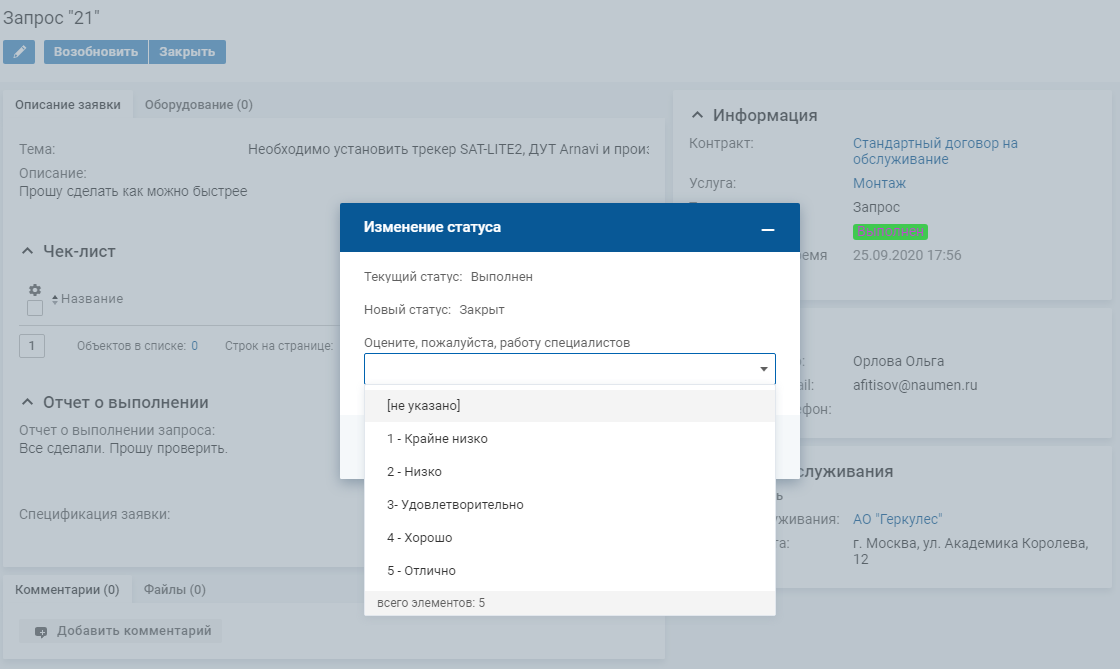Switch to the Файлы (0) tab
1120x669 pixels.
175,590
